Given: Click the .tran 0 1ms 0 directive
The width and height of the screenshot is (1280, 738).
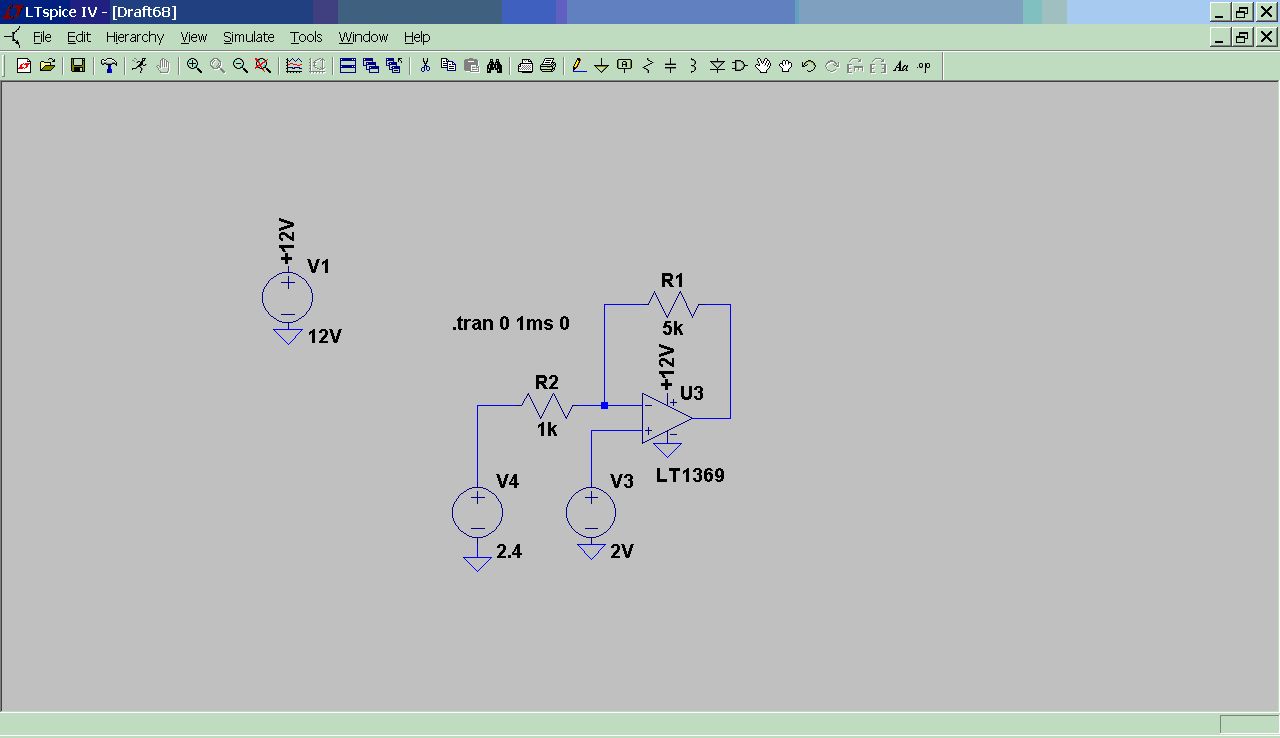Looking at the screenshot, I should pyautogui.click(x=510, y=324).
